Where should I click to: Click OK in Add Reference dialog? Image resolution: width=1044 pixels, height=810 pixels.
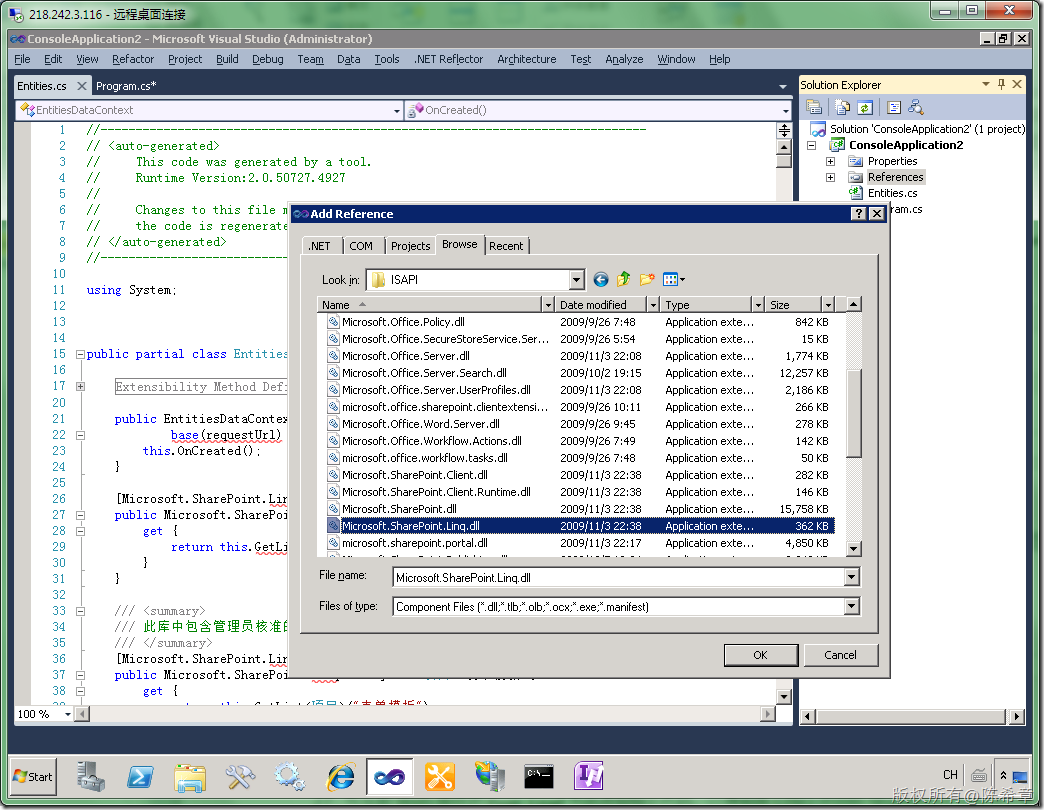(760, 655)
